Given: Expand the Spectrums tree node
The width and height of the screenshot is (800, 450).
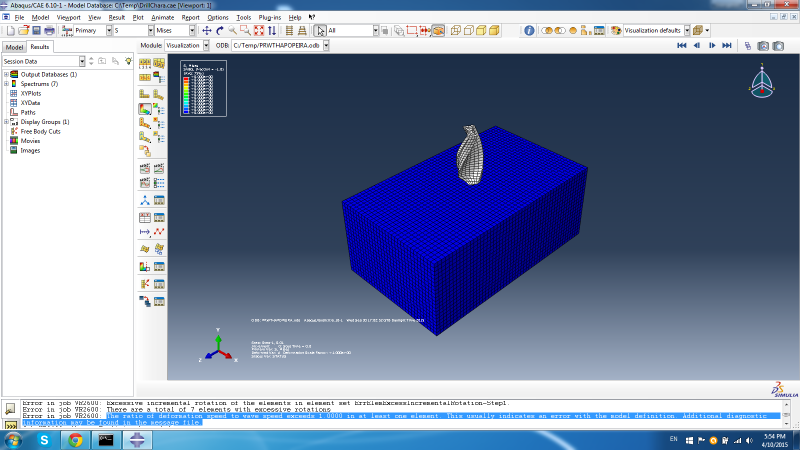Looking at the screenshot, I should tap(6, 84).
